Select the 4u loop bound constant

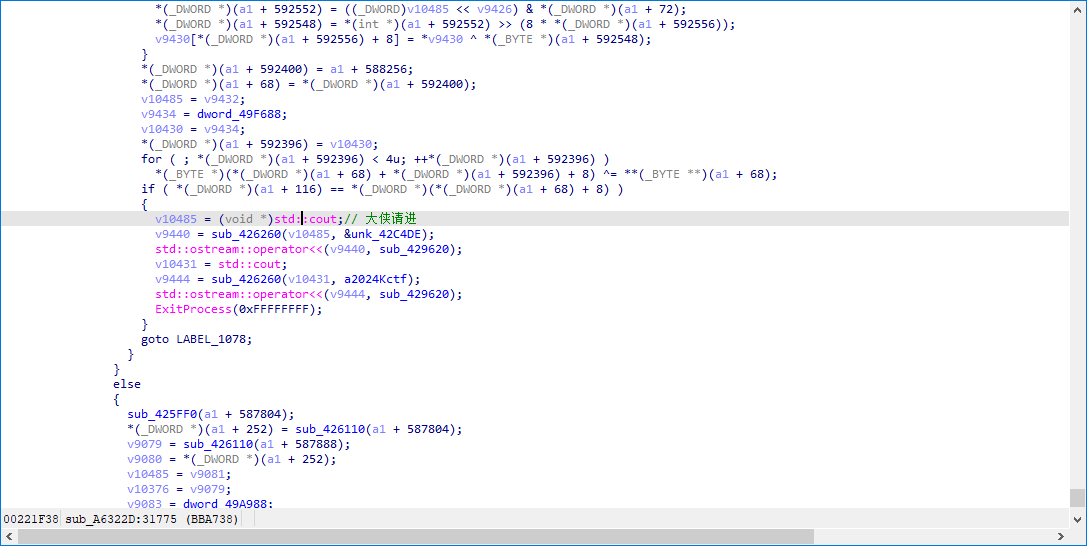[x=393, y=159]
